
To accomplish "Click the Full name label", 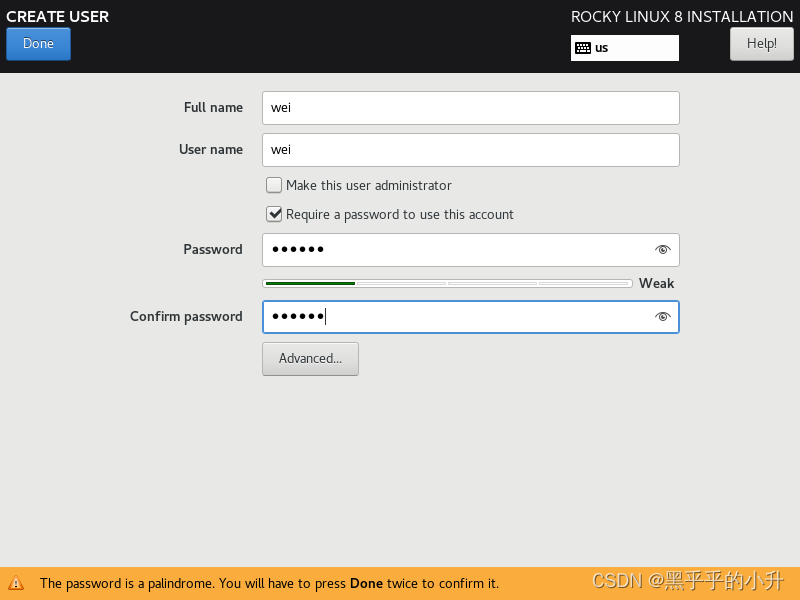I will tap(213, 108).
